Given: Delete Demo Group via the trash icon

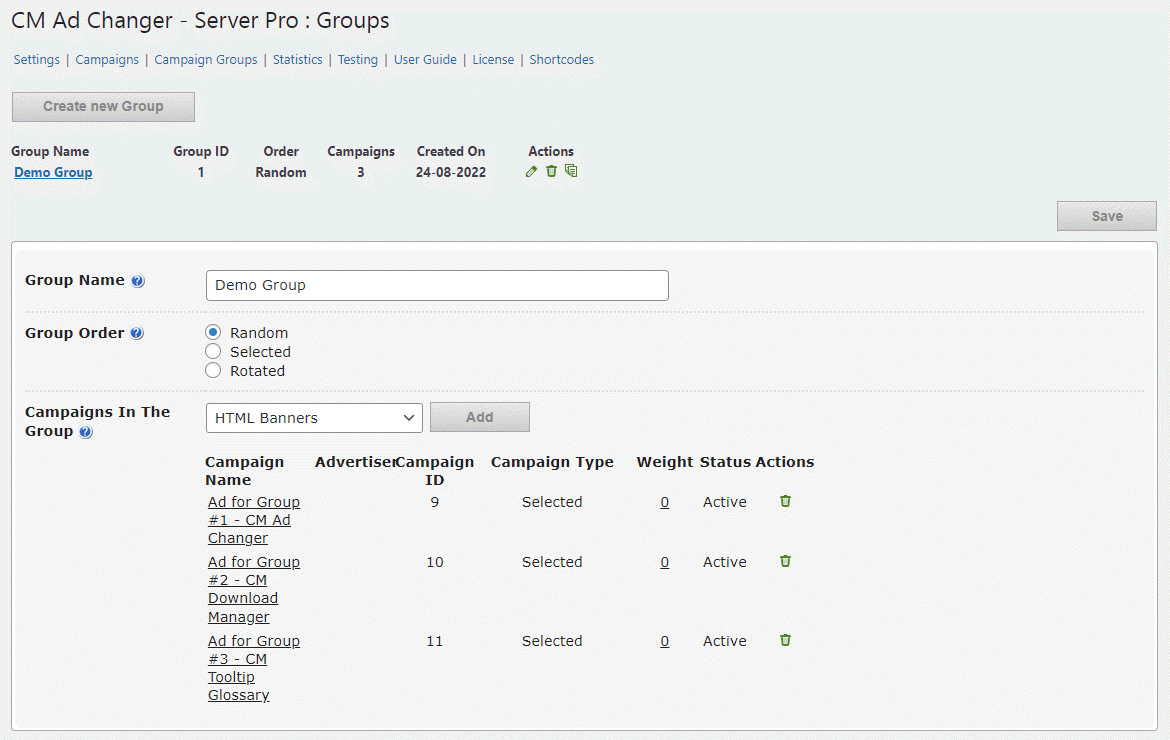Looking at the screenshot, I should 551,171.
